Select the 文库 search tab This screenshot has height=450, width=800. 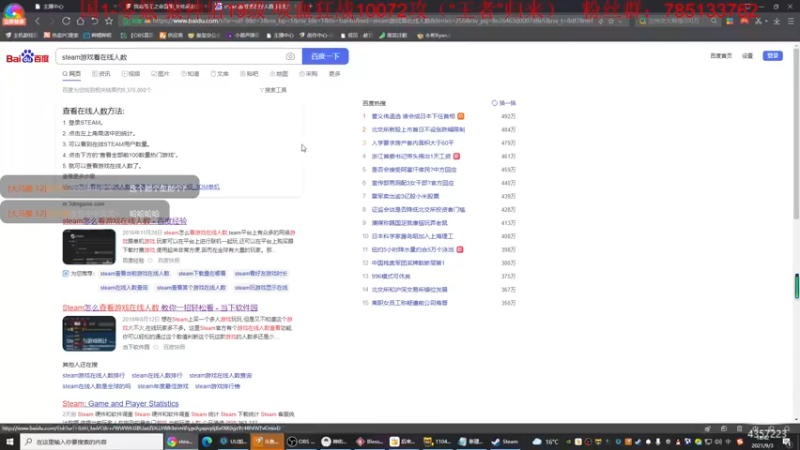[219, 74]
